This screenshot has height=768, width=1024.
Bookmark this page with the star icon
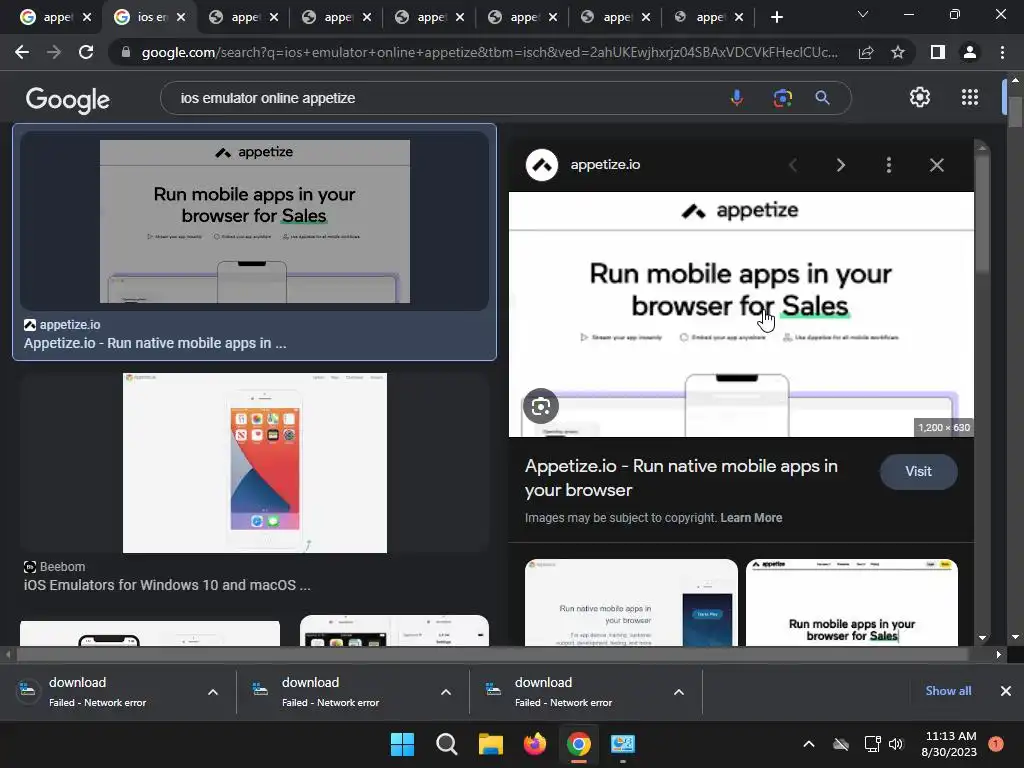click(898, 52)
